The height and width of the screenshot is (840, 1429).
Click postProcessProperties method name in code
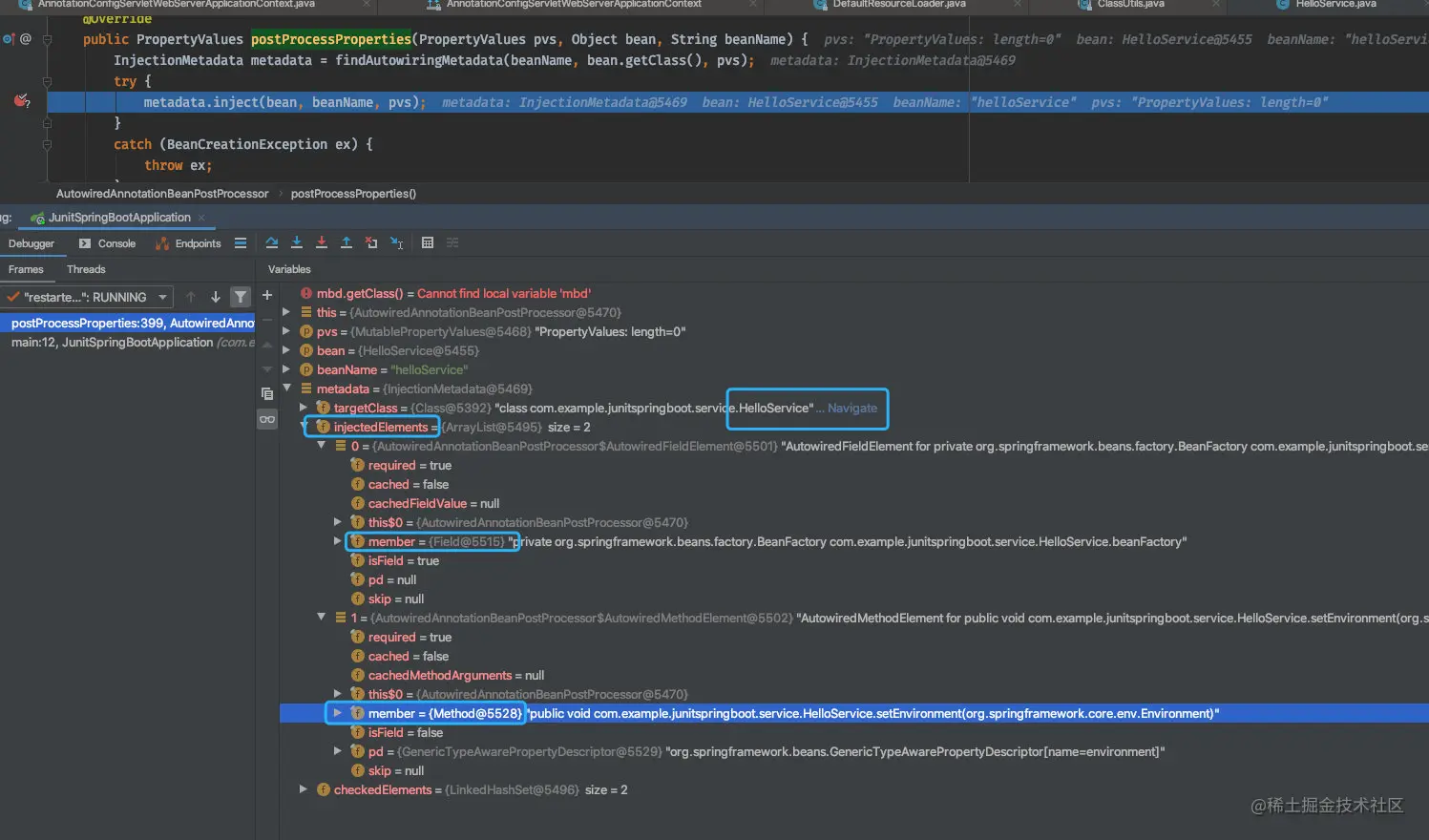click(331, 39)
